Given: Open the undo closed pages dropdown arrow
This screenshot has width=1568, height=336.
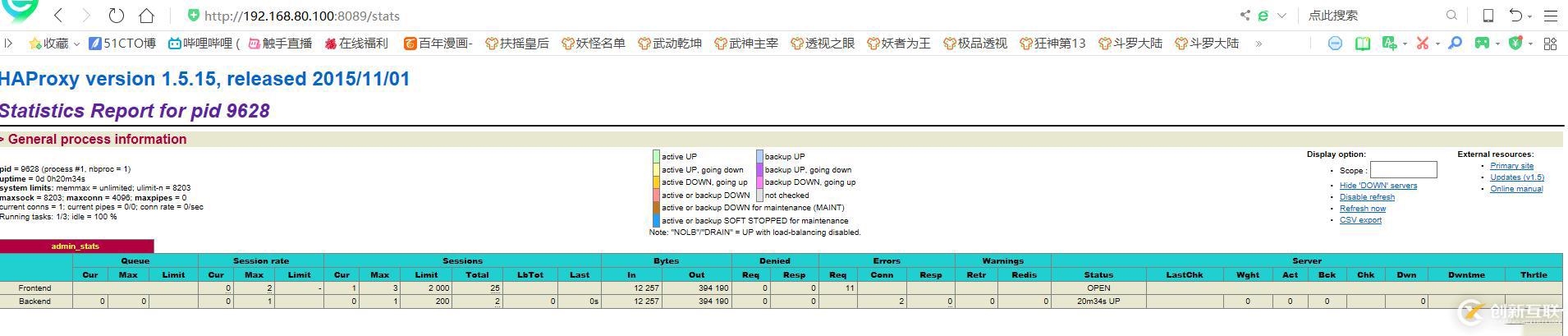Looking at the screenshot, I should point(1530,16).
